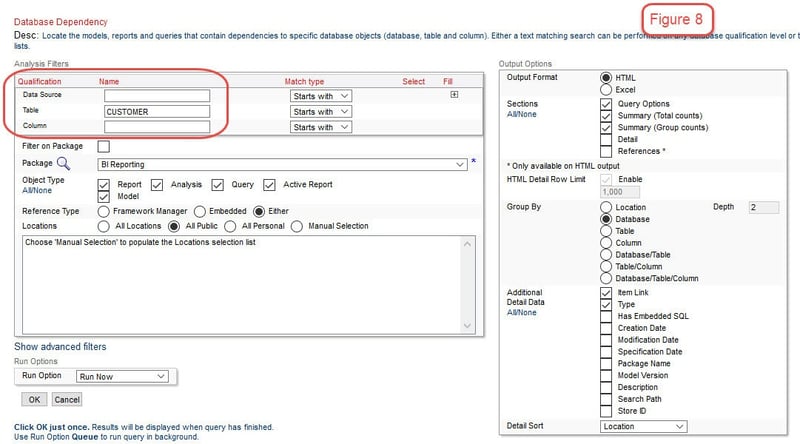Group results by Table/Column
The image size is (800, 444).
coord(606,266)
